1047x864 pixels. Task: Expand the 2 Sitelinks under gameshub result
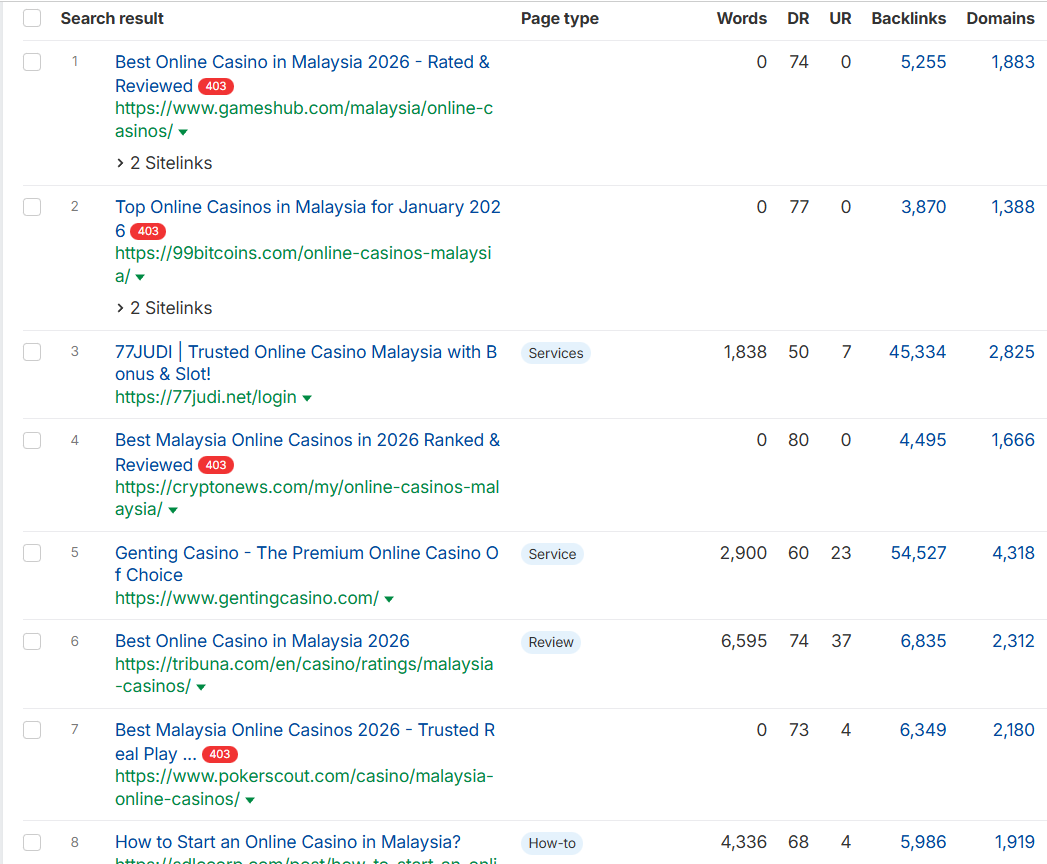[x=164, y=163]
